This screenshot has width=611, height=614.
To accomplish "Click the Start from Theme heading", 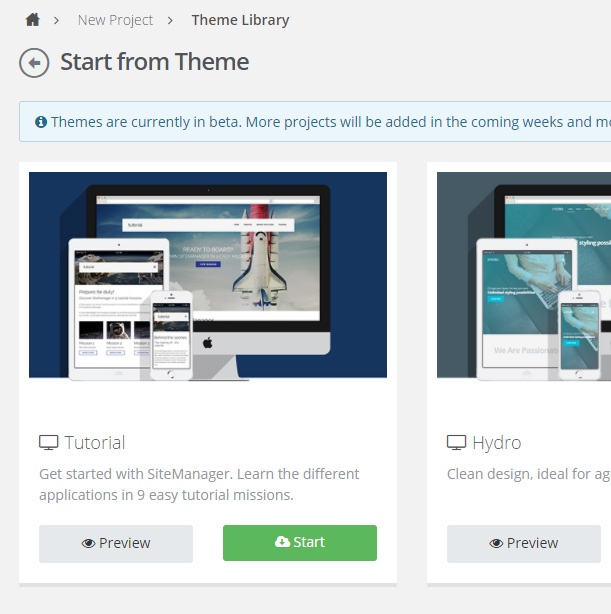I will 155,62.
